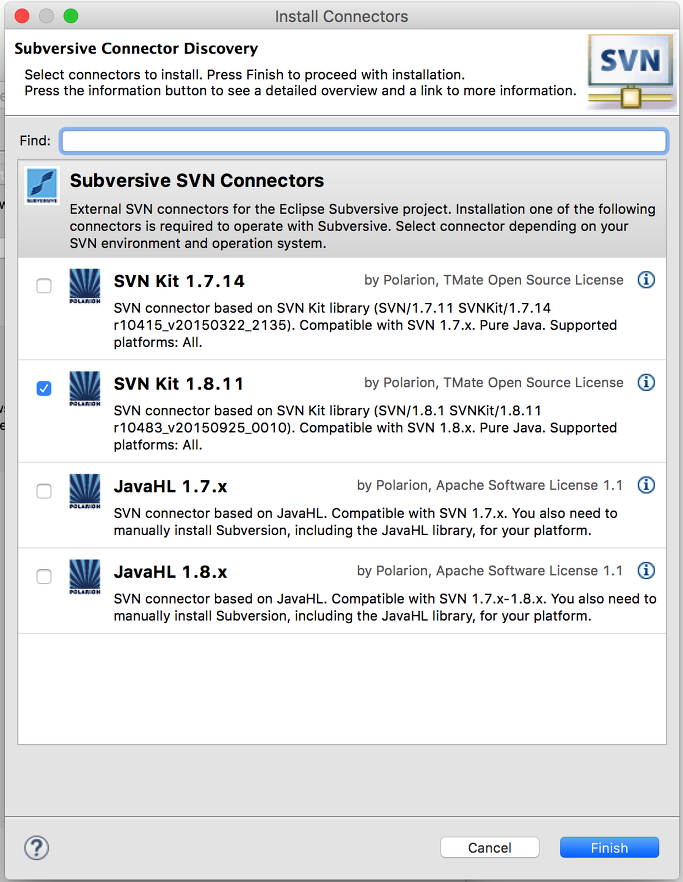Open help with the question mark icon

37,848
